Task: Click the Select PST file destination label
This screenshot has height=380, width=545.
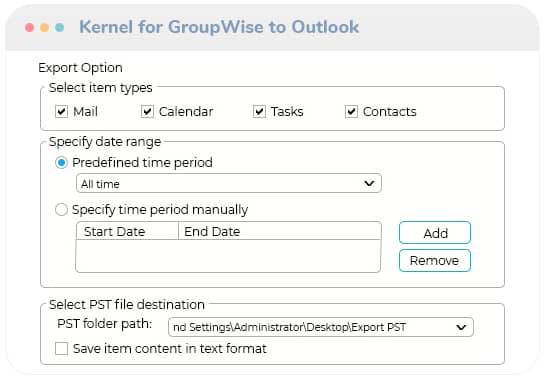Action: click(127, 305)
